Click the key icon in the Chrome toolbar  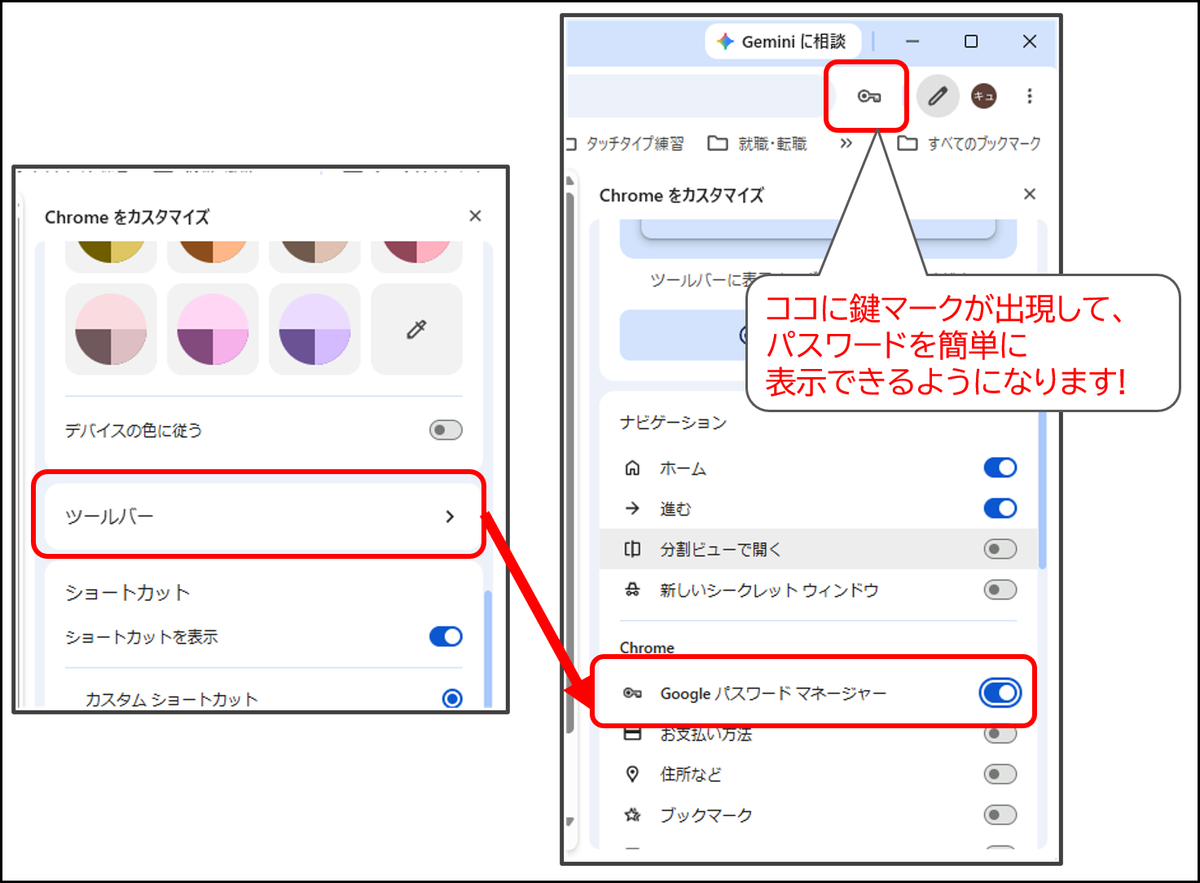click(x=869, y=96)
